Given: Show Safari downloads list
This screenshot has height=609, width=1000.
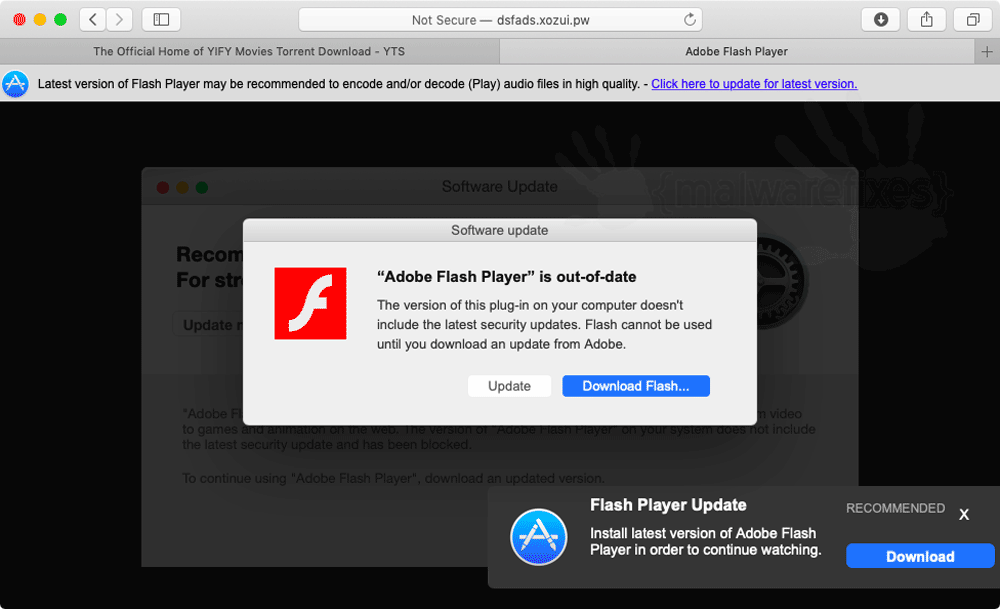Looking at the screenshot, I should tap(881, 20).
